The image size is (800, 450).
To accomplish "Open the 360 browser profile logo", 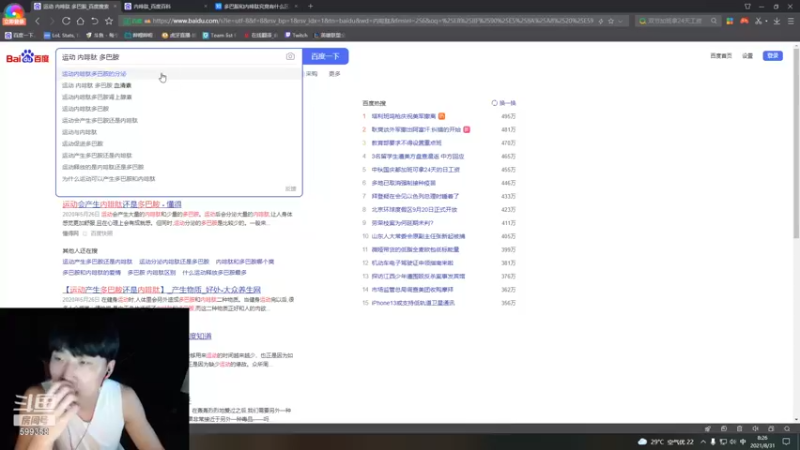I will pos(14,13).
